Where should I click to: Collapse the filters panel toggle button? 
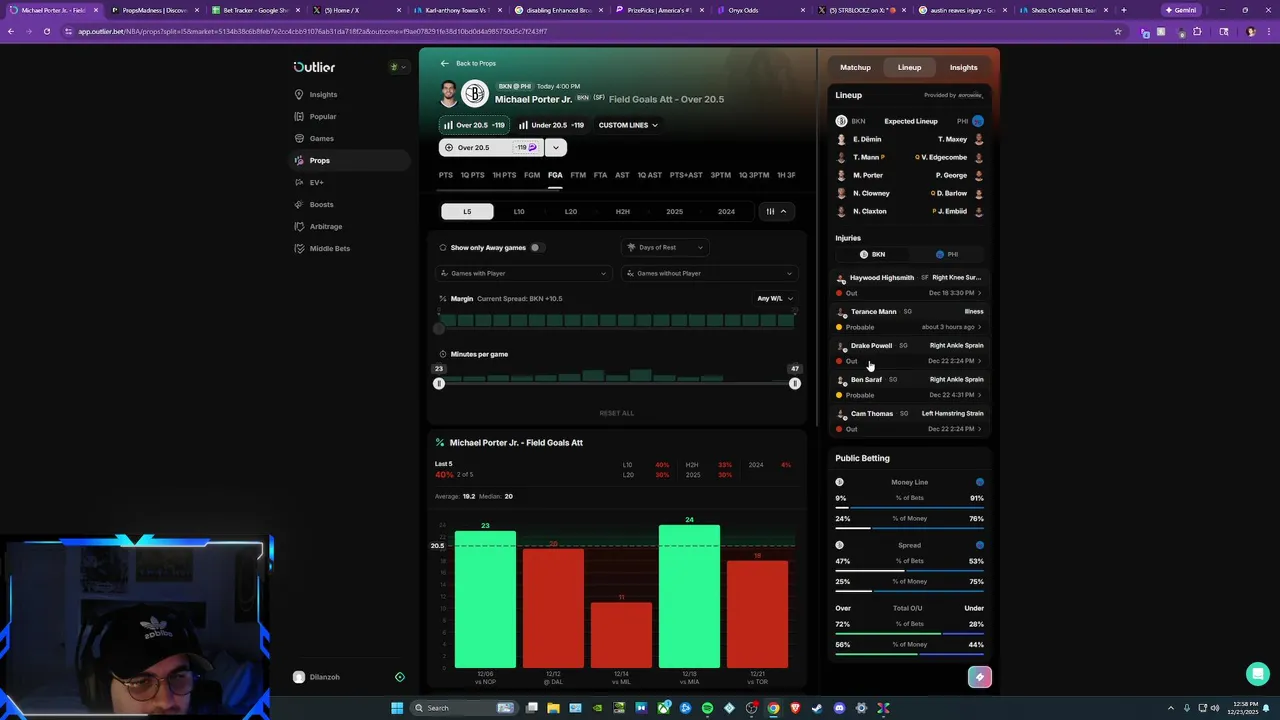point(776,211)
